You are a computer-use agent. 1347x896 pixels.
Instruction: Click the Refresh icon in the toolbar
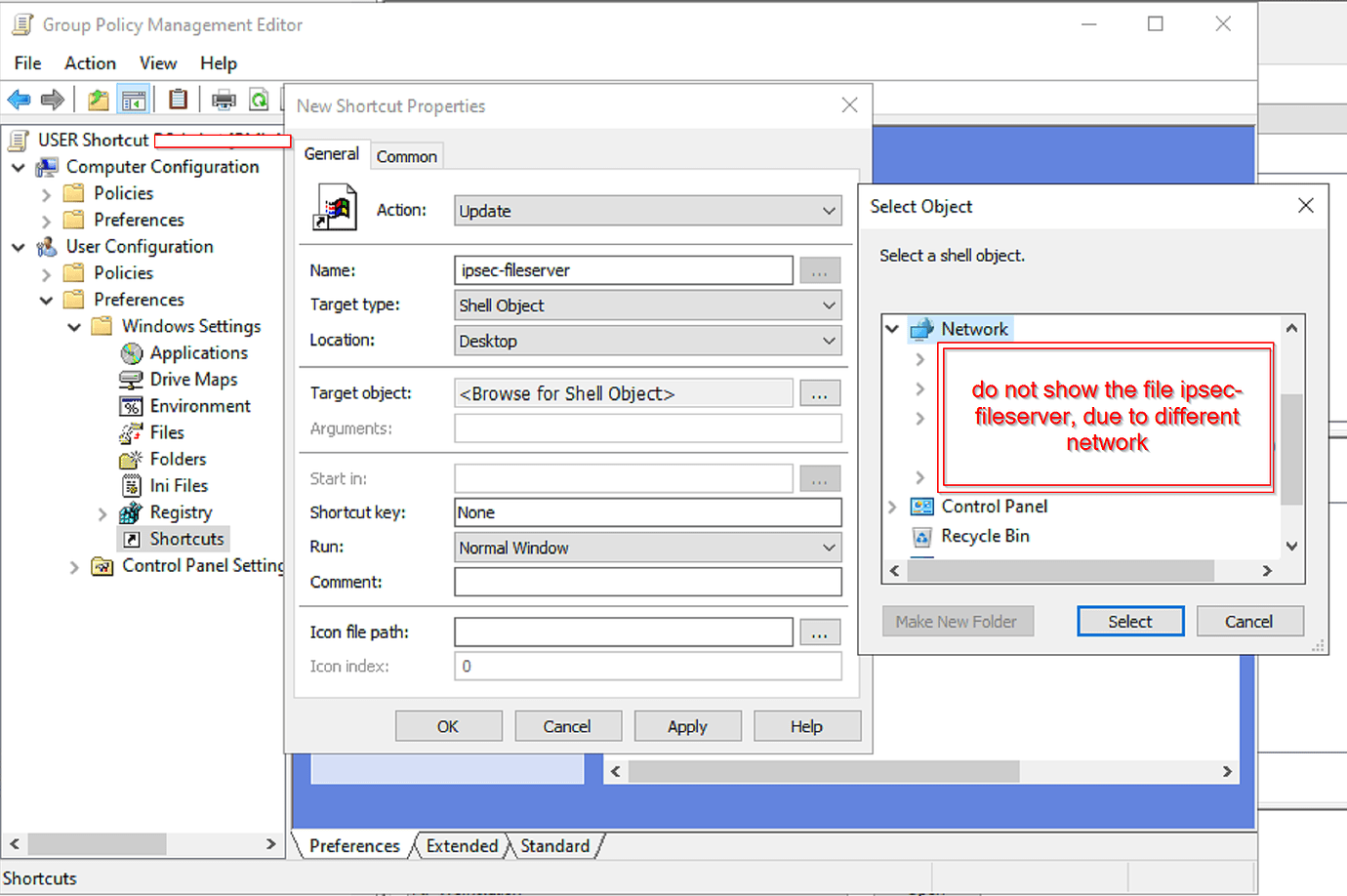coord(260,99)
